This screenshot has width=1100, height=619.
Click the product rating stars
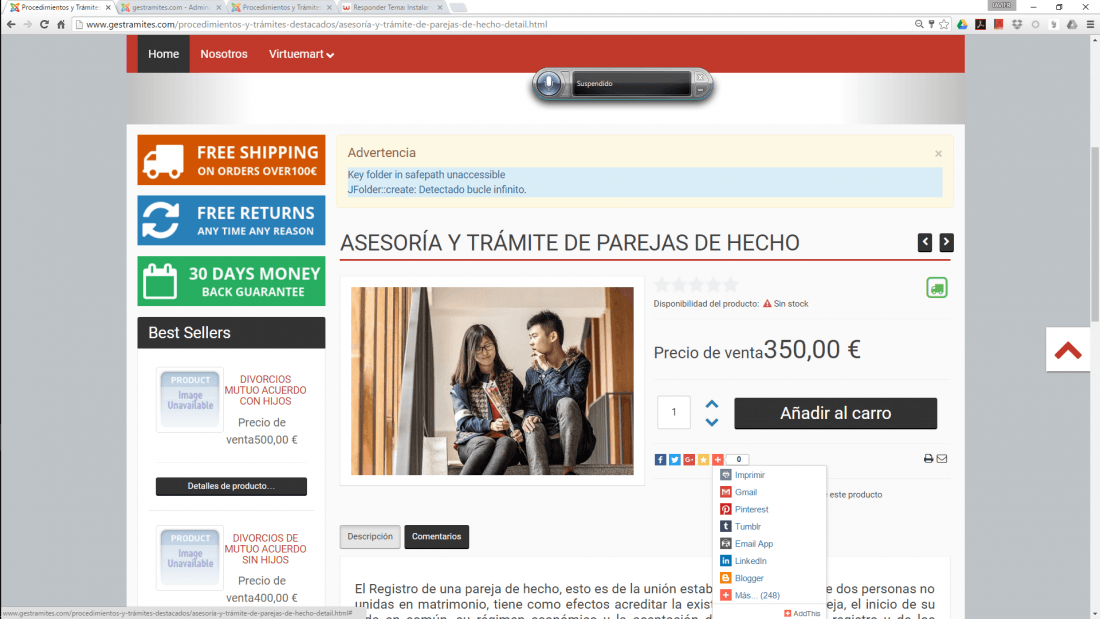[695, 285]
